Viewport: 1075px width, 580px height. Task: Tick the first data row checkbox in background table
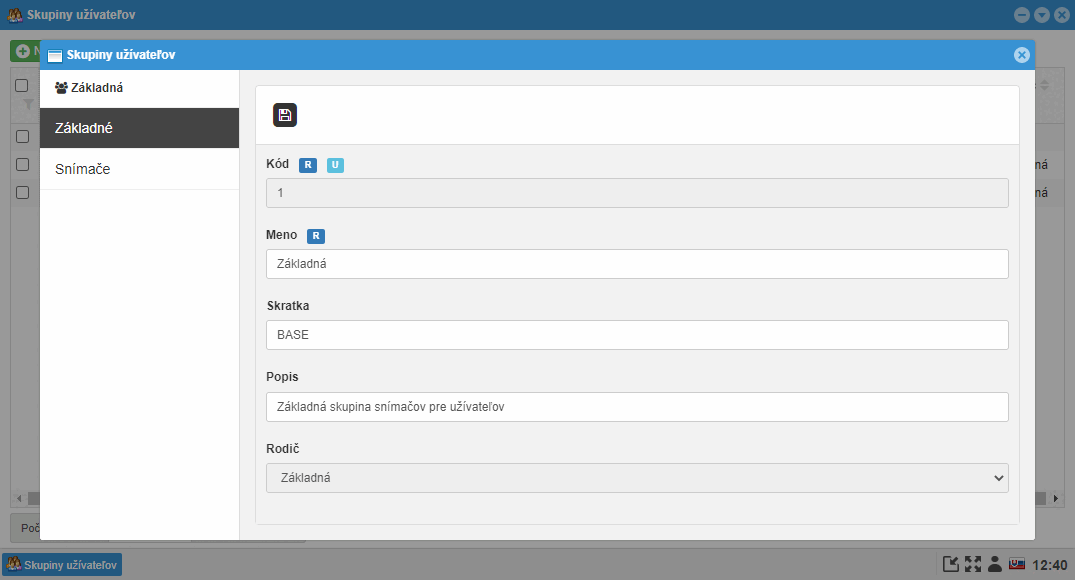(x=23, y=136)
